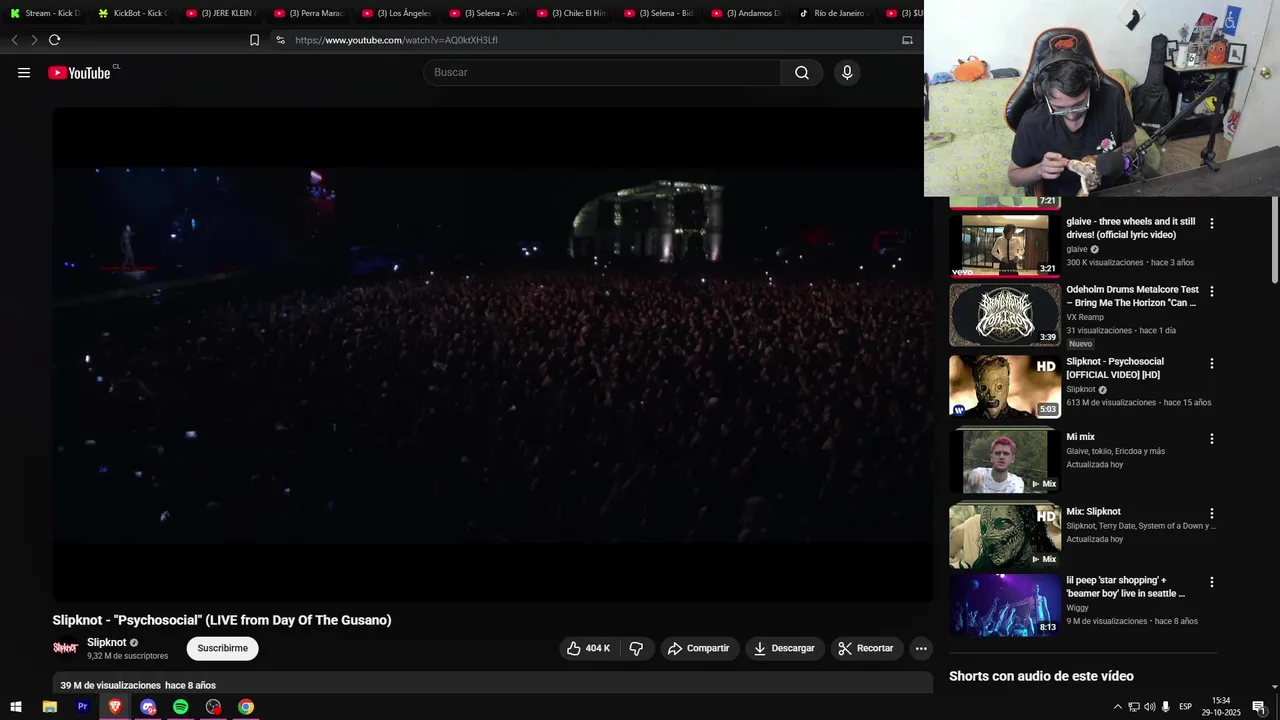Open title 'Odeholm Drums Metalcore Test'
Screen dimensions: 1280x720
pyautogui.click(x=1132, y=296)
